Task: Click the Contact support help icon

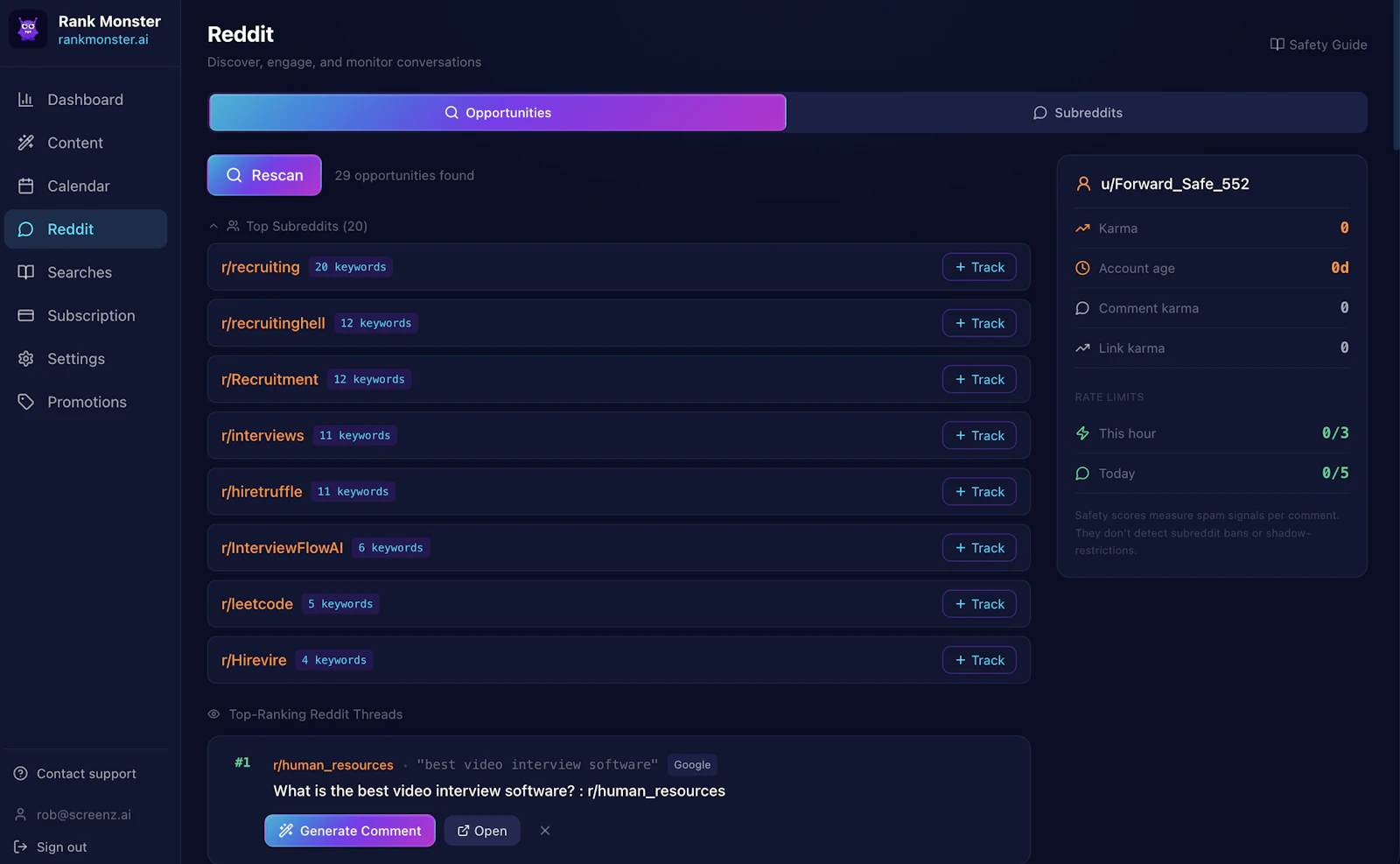Action: [x=21, y=774]
